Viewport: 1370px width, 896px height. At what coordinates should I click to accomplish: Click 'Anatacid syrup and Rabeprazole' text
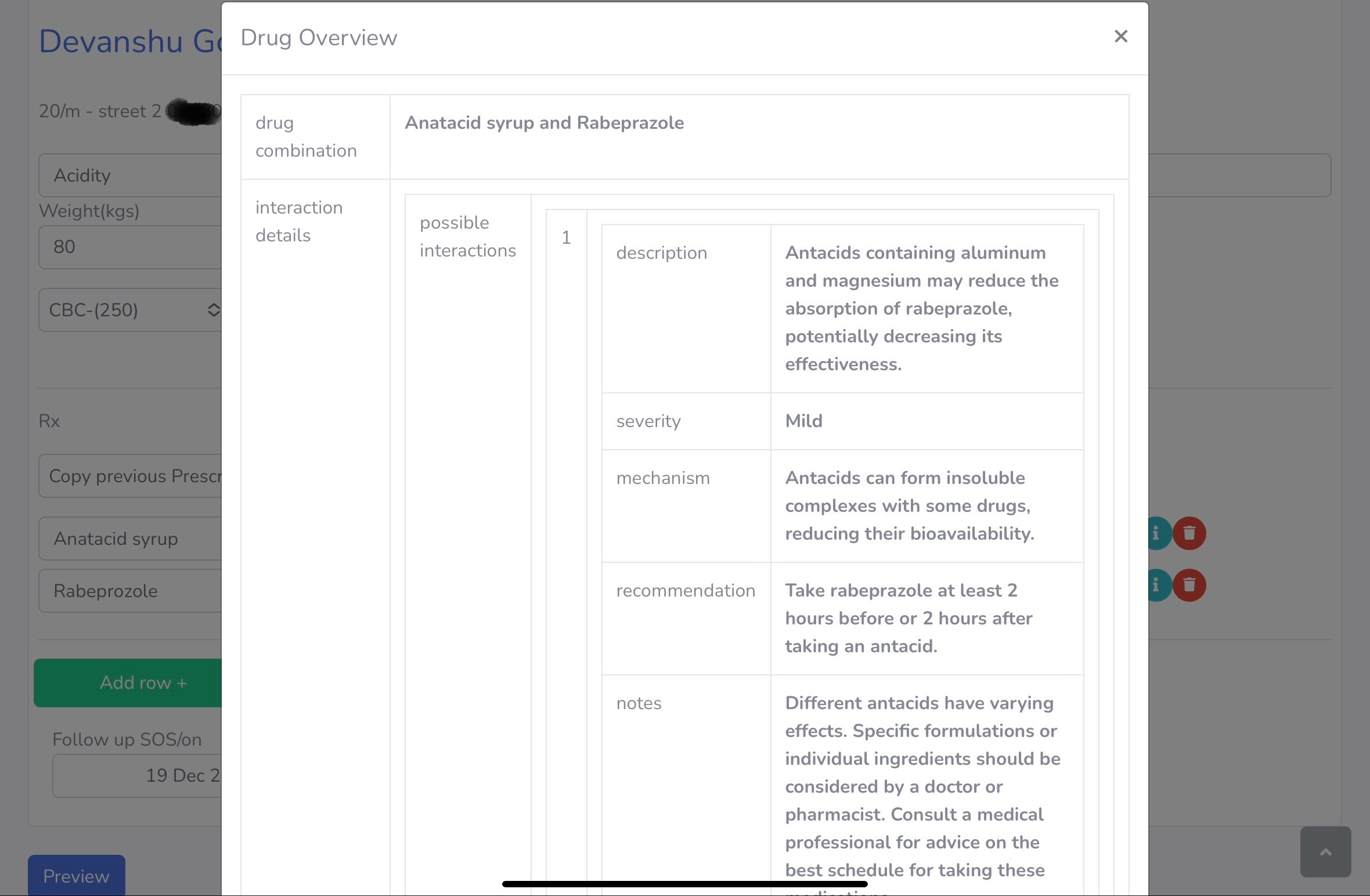pos(544,123)
